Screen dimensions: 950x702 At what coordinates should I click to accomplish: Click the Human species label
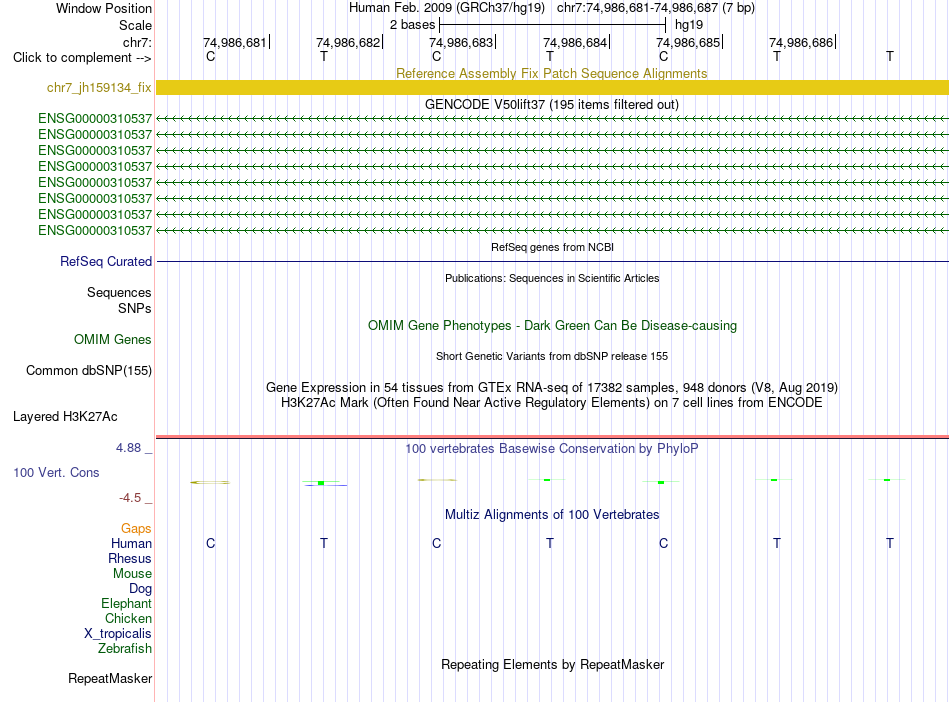(x=131, y=544)
